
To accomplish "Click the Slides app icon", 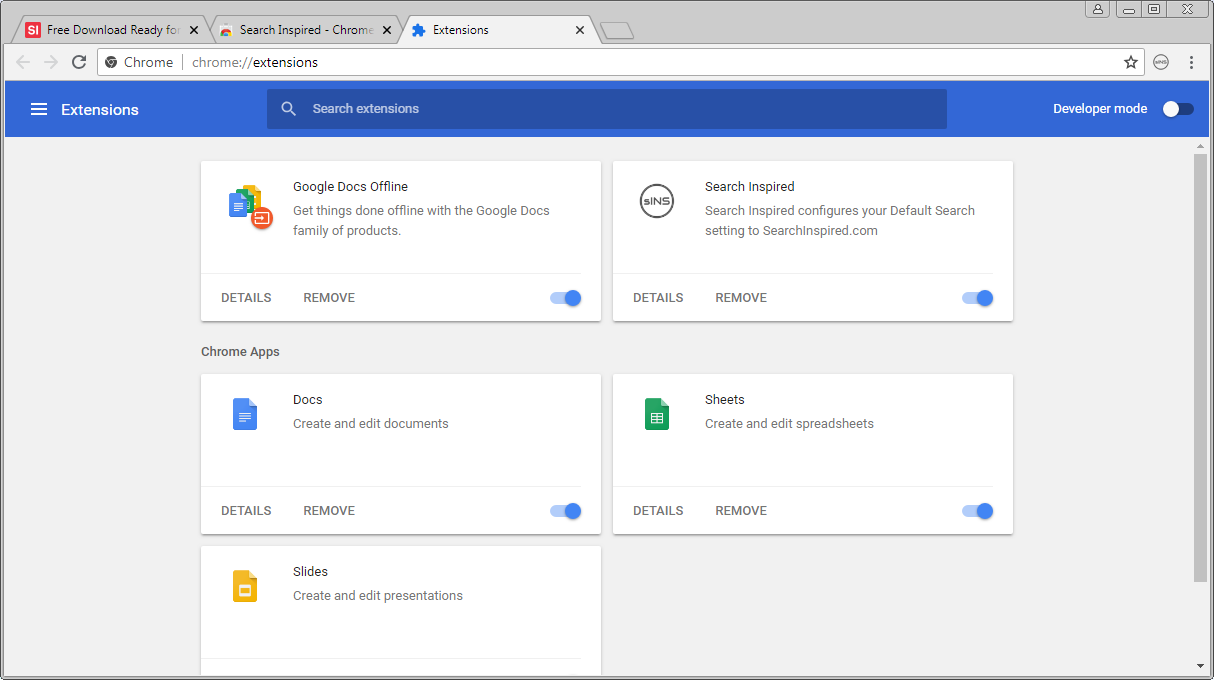I will click(x=245, y=586).
